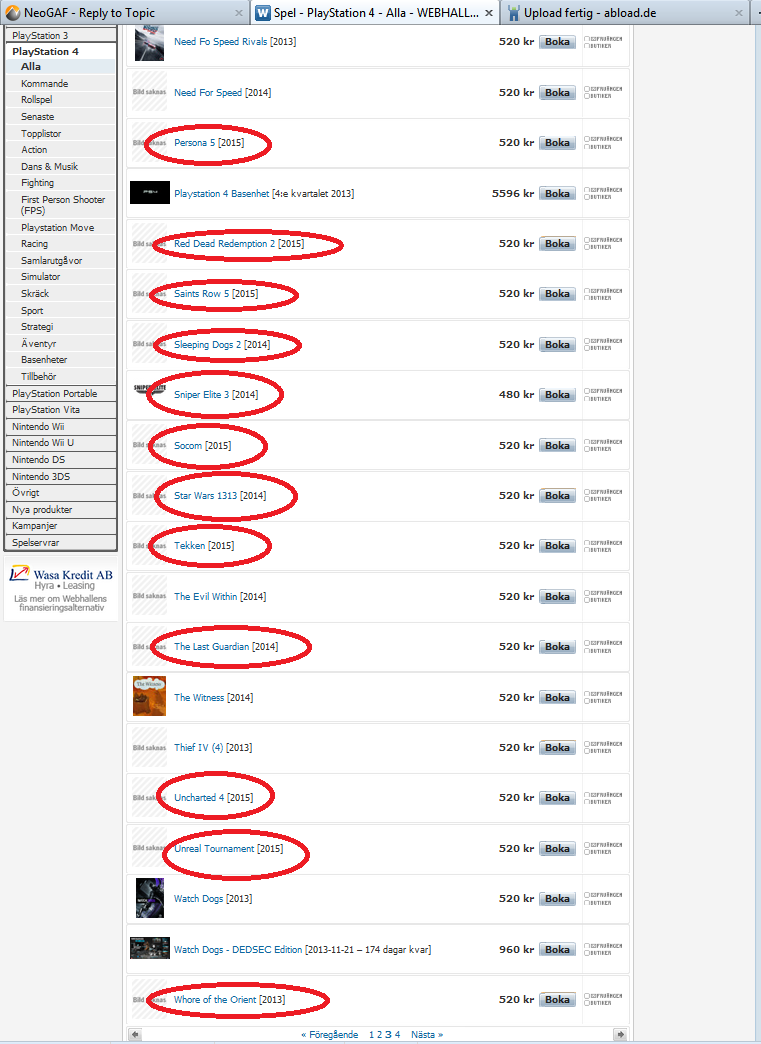Open the Racing subcategory
The width and height of the screenshot is (761, 1044).
click(x=35, y=244)
